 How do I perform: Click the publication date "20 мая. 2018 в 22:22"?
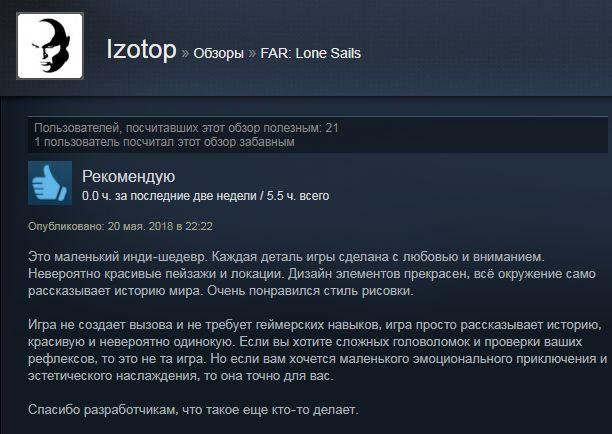[x=160, y=227]
